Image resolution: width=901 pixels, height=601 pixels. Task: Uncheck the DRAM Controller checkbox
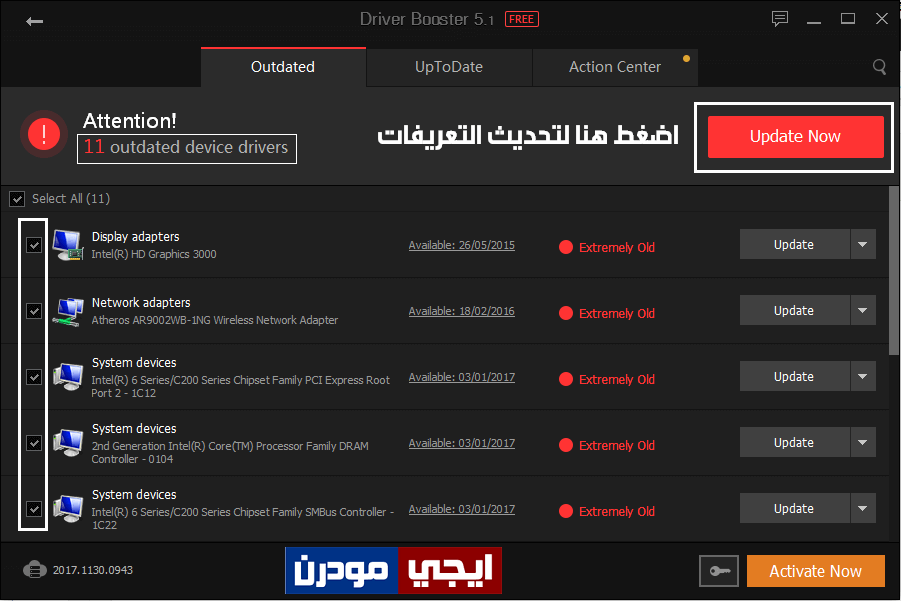pos(34,443)
